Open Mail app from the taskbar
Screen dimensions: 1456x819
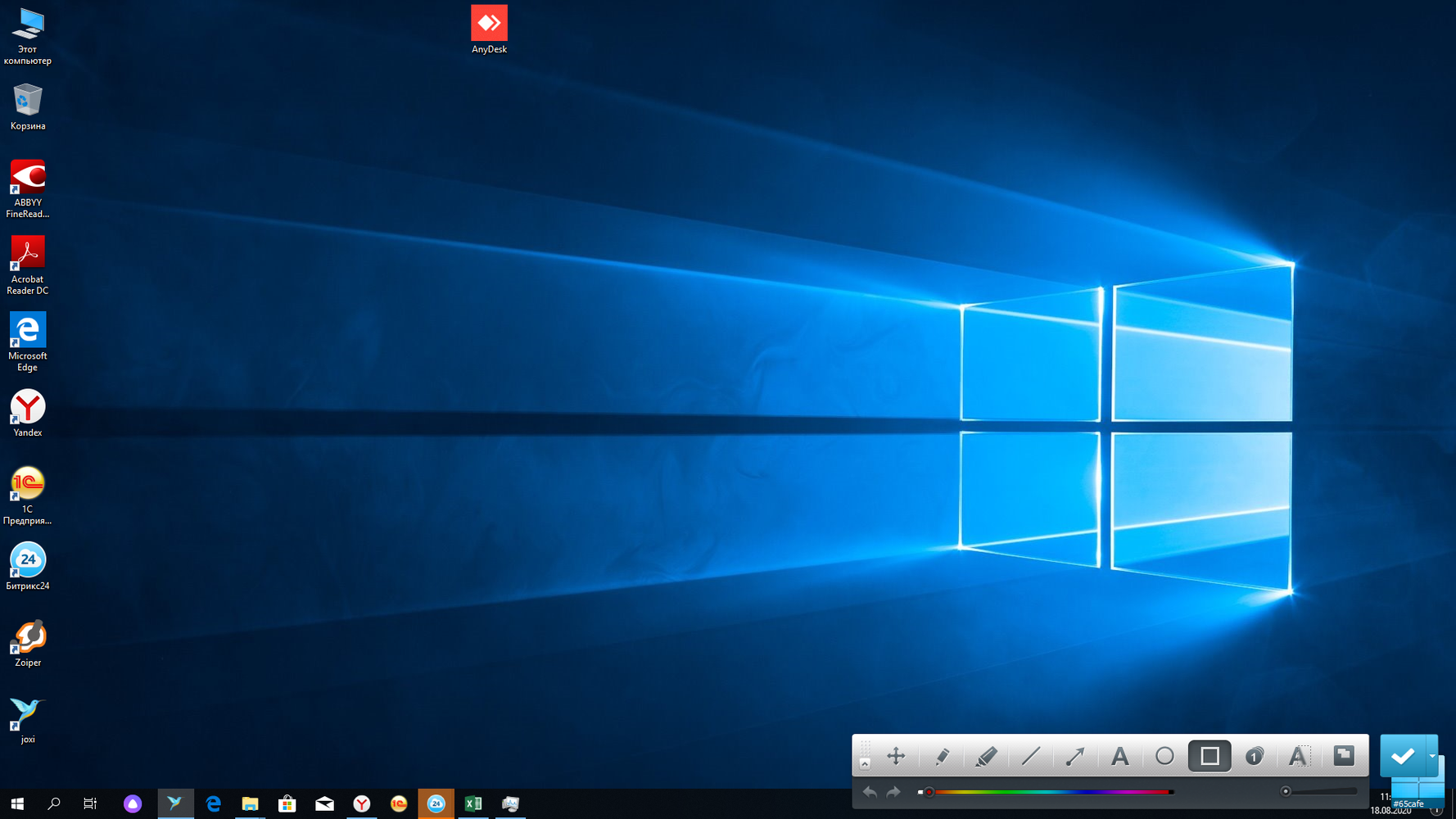(x=324, y=803)
